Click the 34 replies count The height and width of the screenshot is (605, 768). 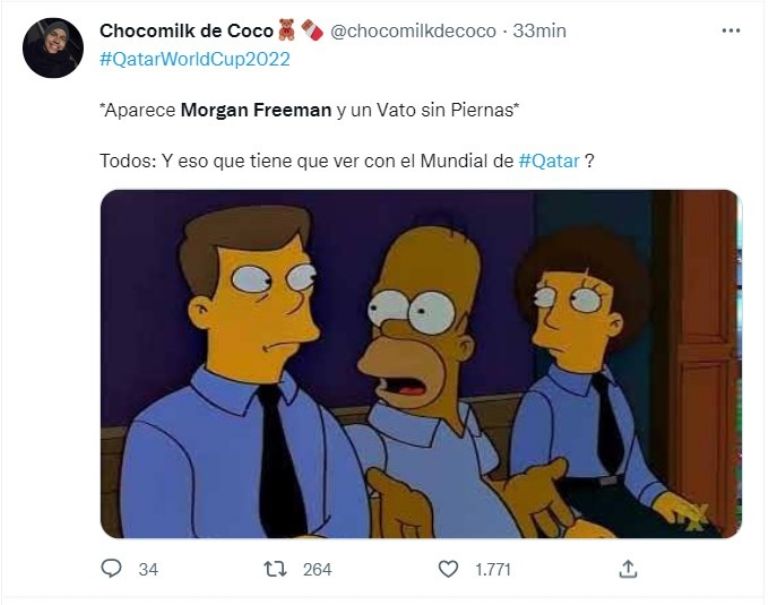[x=148, y=570]
